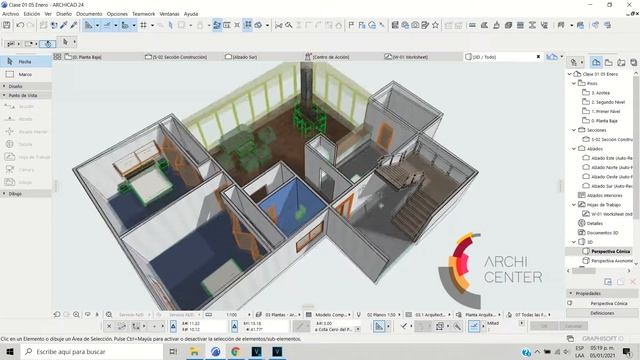This screenshot has height=360, width=640.
Task: Click the Save icon in the toolbar
Action: point(7,25)
